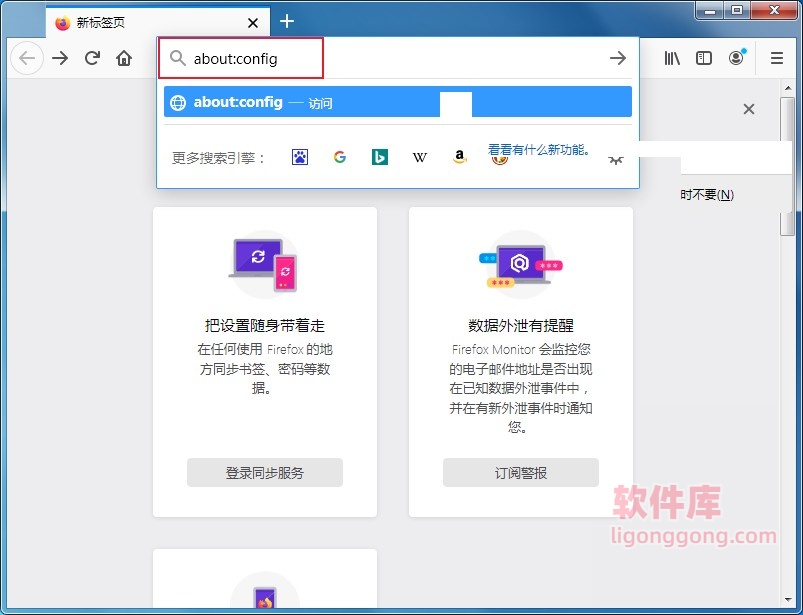This screenshot has height=615, width=803.
Task: Focus the about:config address bar
Action: click(x=240, y=57)
